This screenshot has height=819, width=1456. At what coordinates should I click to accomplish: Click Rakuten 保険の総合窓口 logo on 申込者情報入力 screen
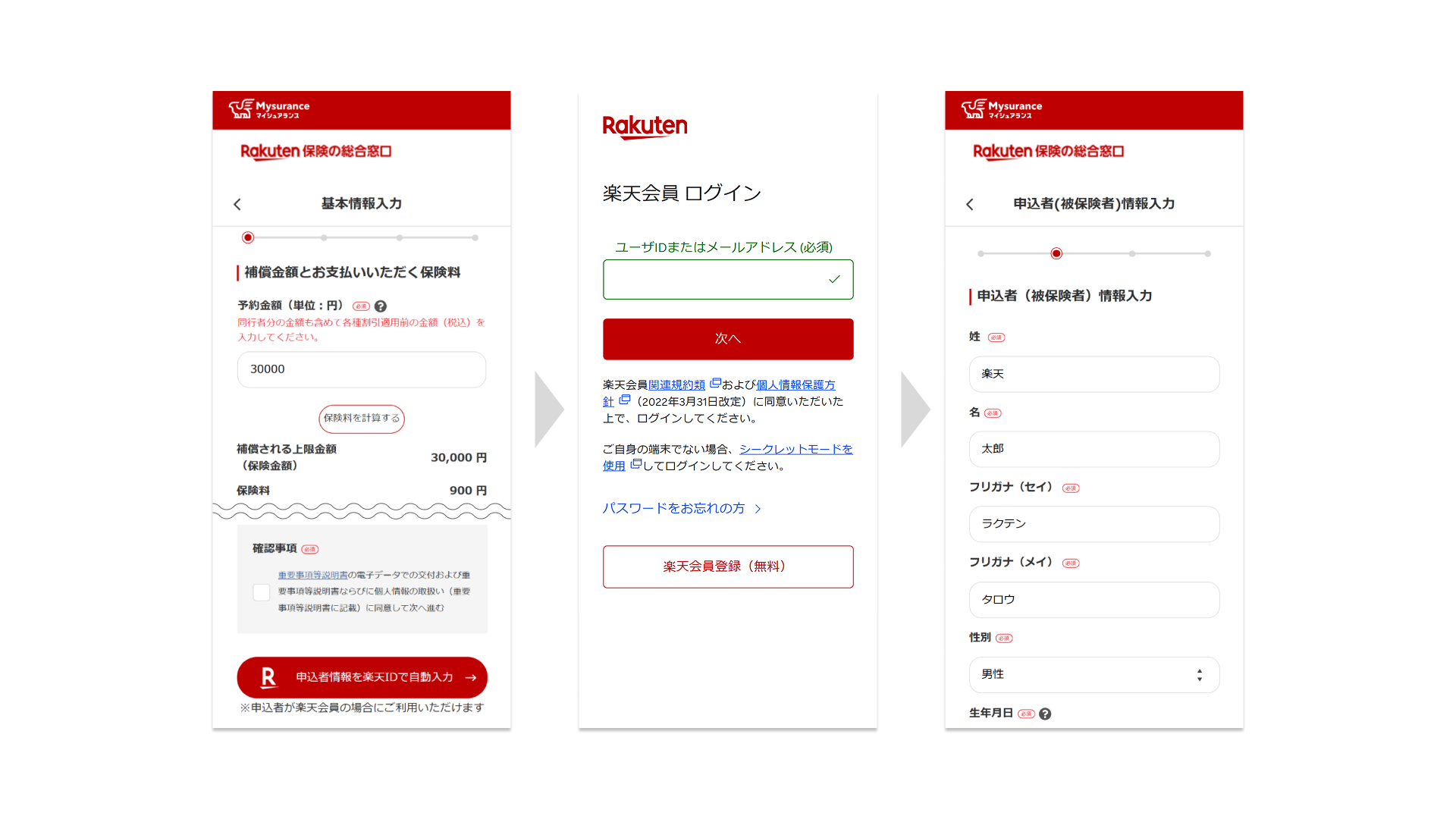[x=1048, y=152]
